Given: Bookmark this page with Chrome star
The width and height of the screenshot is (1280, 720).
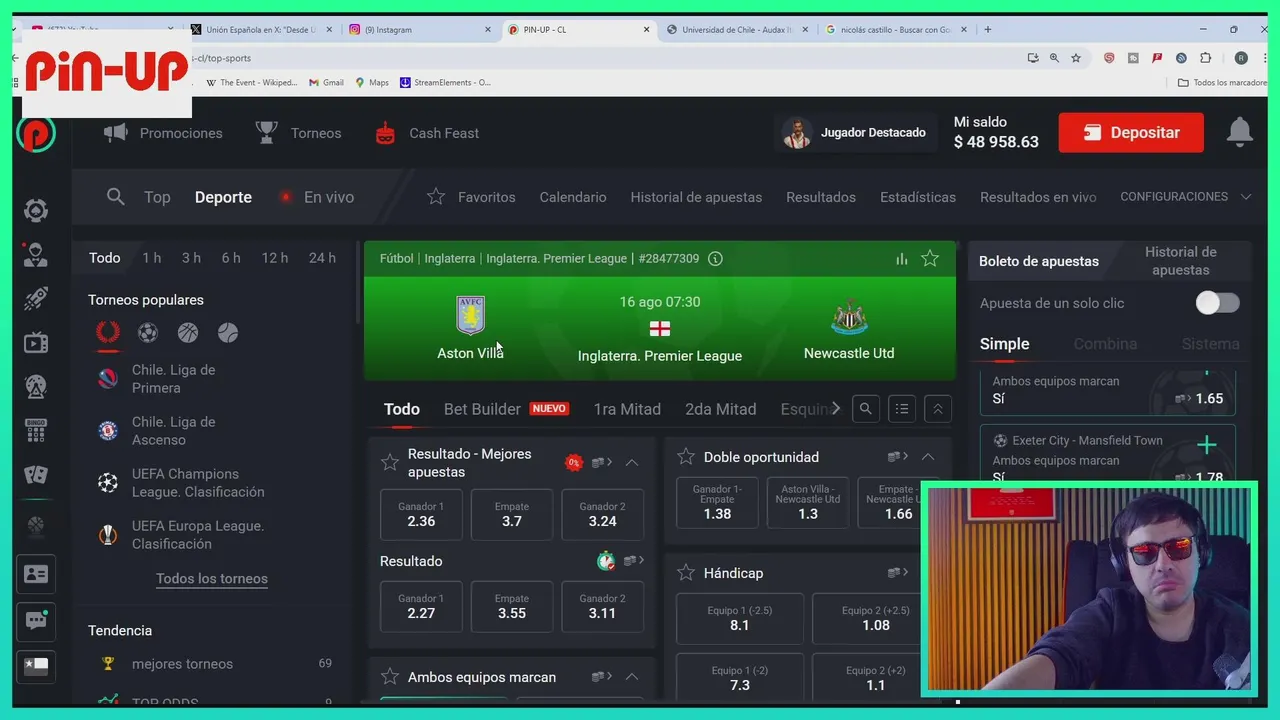Looking at the screenshot, I should coord(1076,58).
